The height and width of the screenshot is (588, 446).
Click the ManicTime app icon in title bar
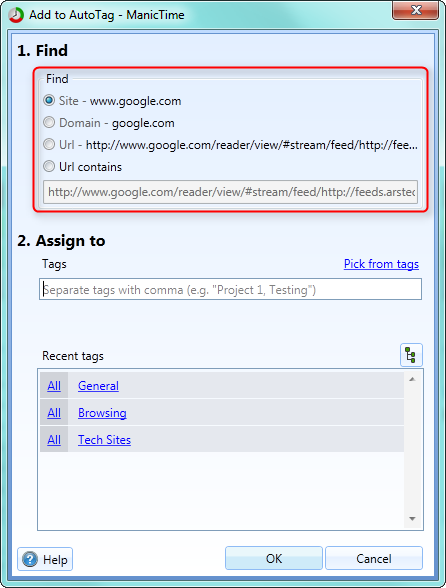(16, 15)
